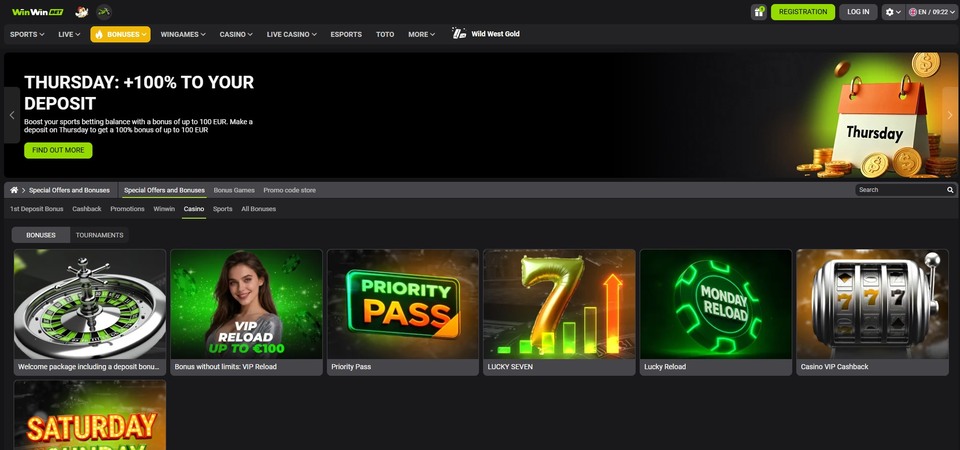Click the WinWin Bet logo
This screenshot has width=960, height=450.
click(x=38, y=12)
